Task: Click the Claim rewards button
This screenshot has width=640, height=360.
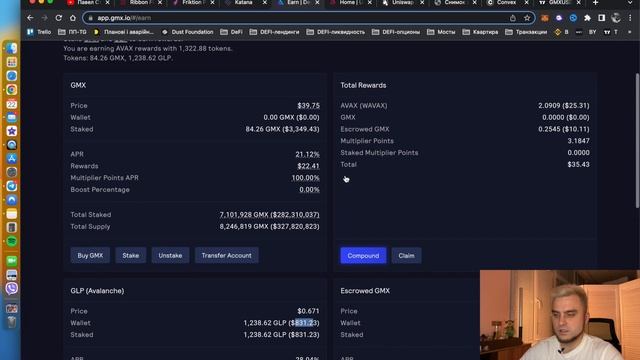Action: pos(407,256)
